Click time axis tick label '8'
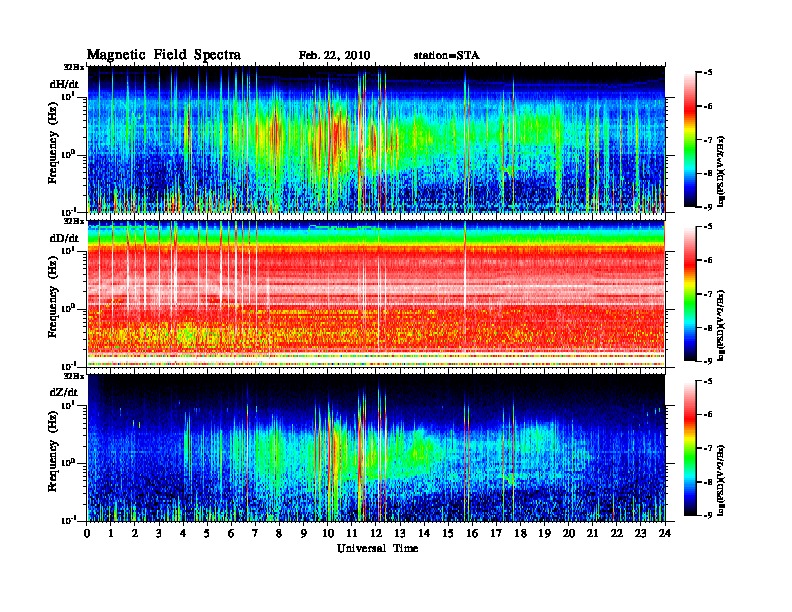 [x=279, y=534]
